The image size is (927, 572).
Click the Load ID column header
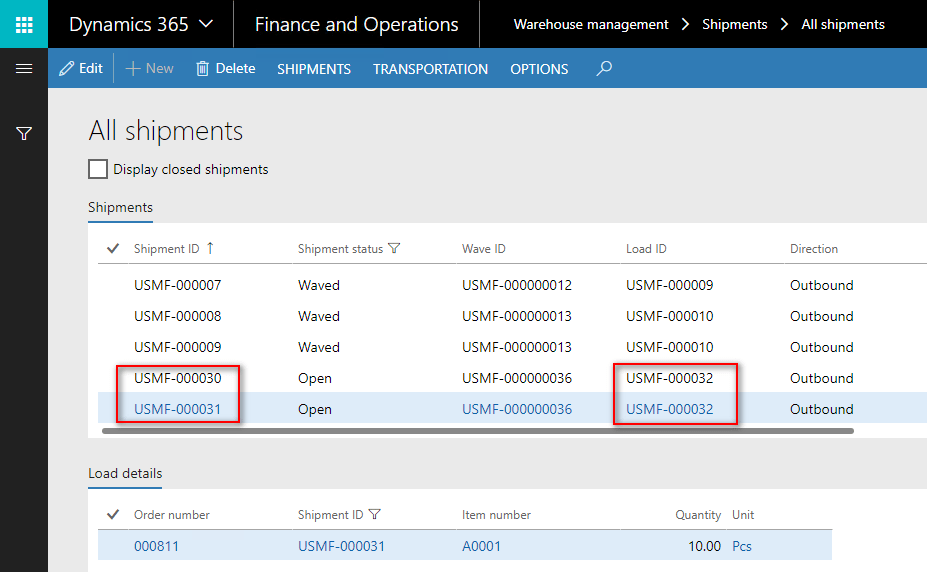[646, 249]
